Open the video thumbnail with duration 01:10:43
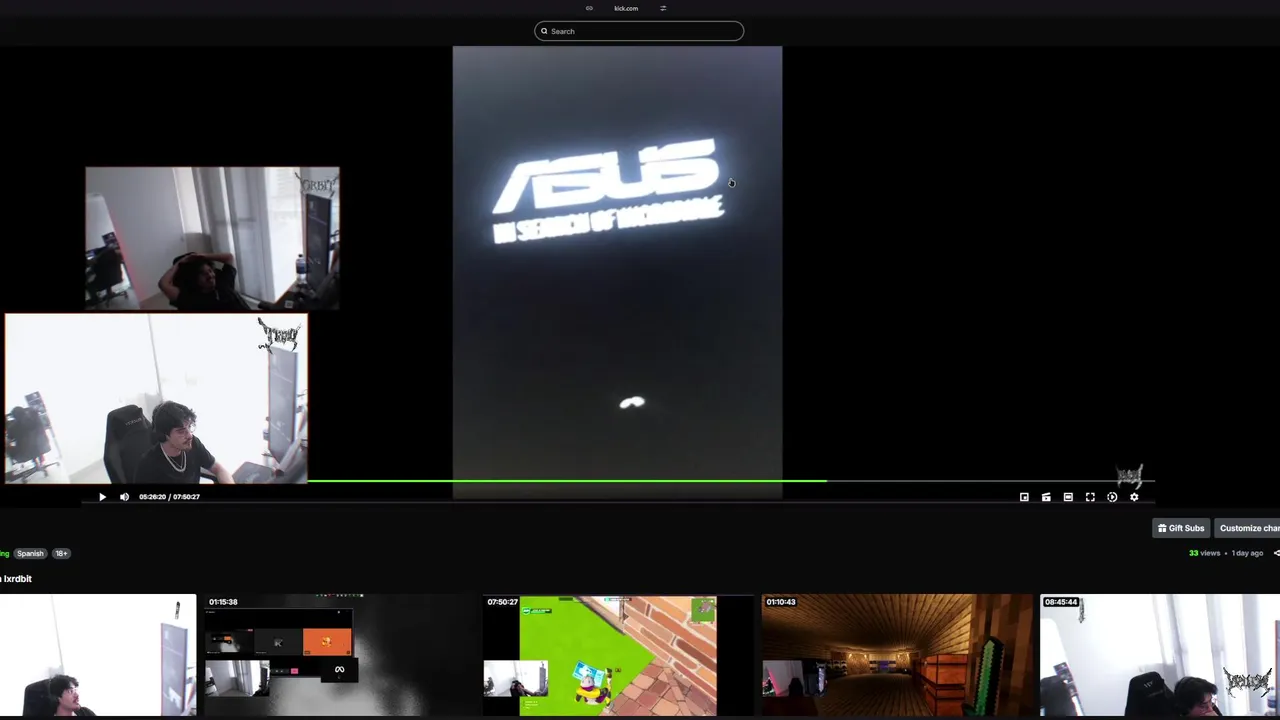The height and width of the screenshot is (720, 1280). point(897,655)
